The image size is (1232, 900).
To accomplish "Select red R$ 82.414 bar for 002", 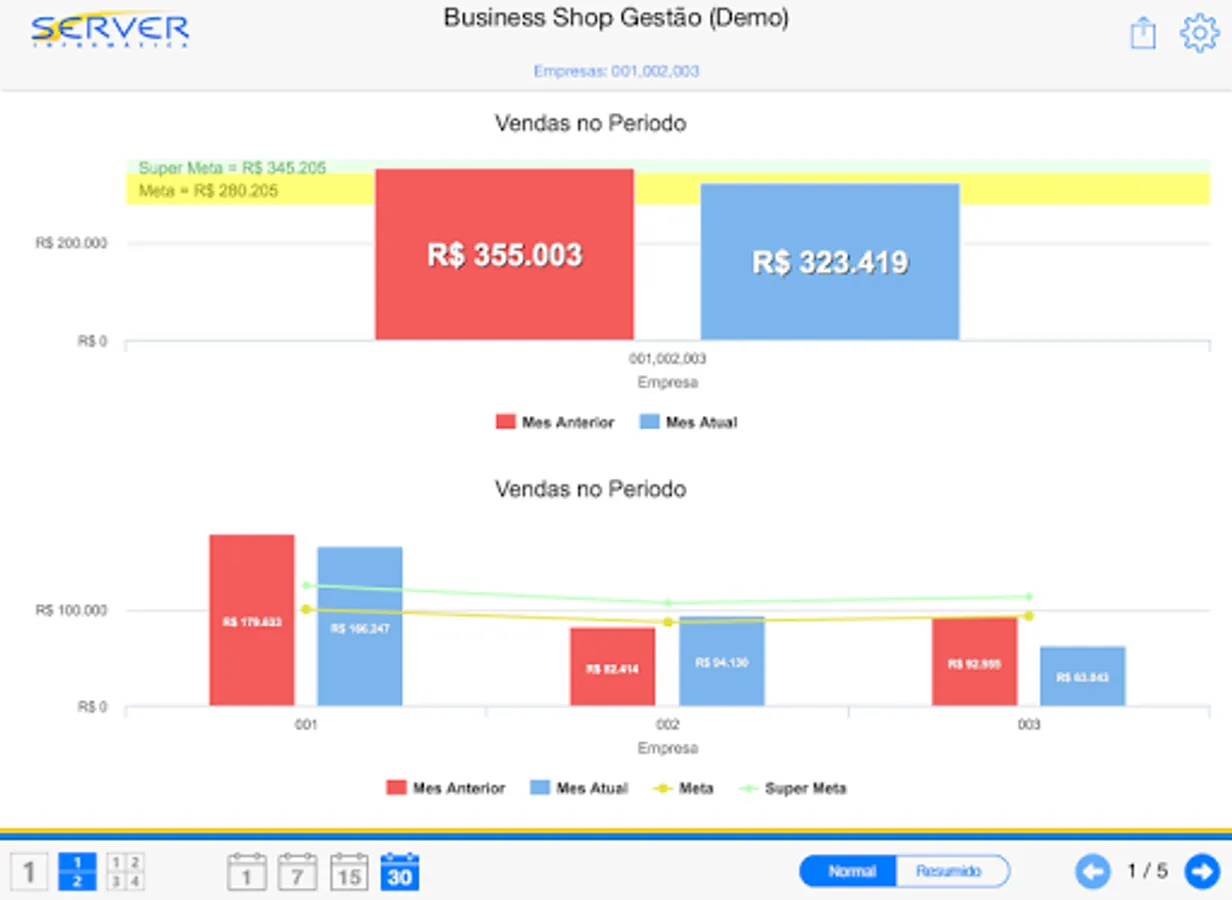I will (613, 667).
